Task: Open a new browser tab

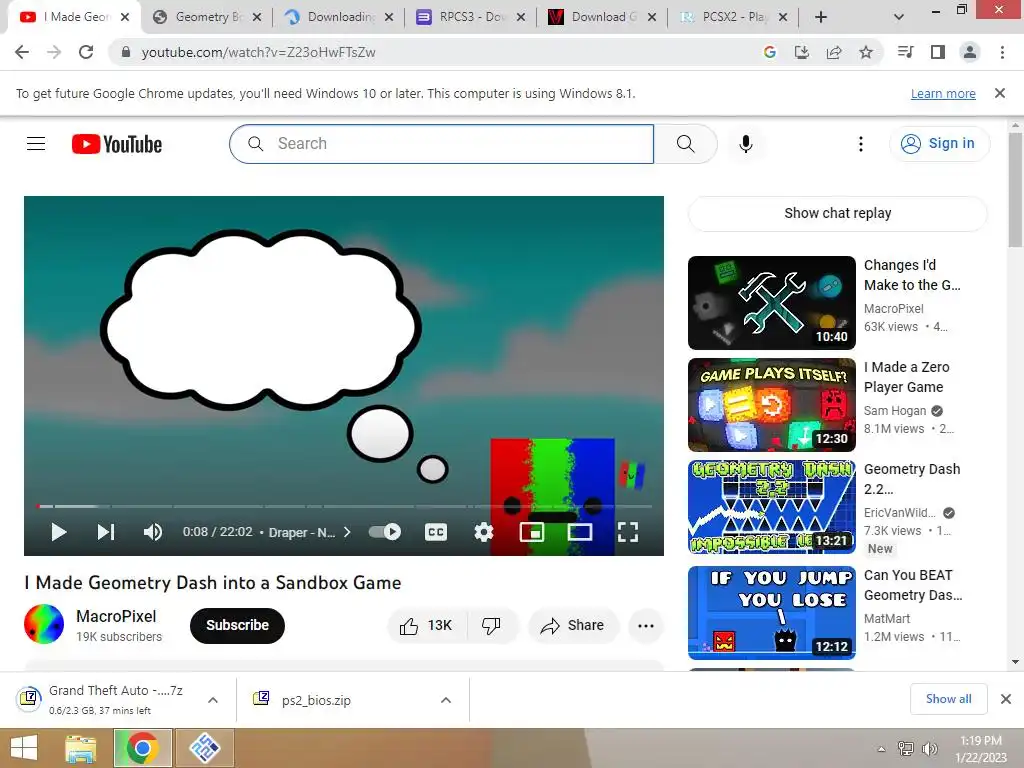Action: (x=821, y=17)
